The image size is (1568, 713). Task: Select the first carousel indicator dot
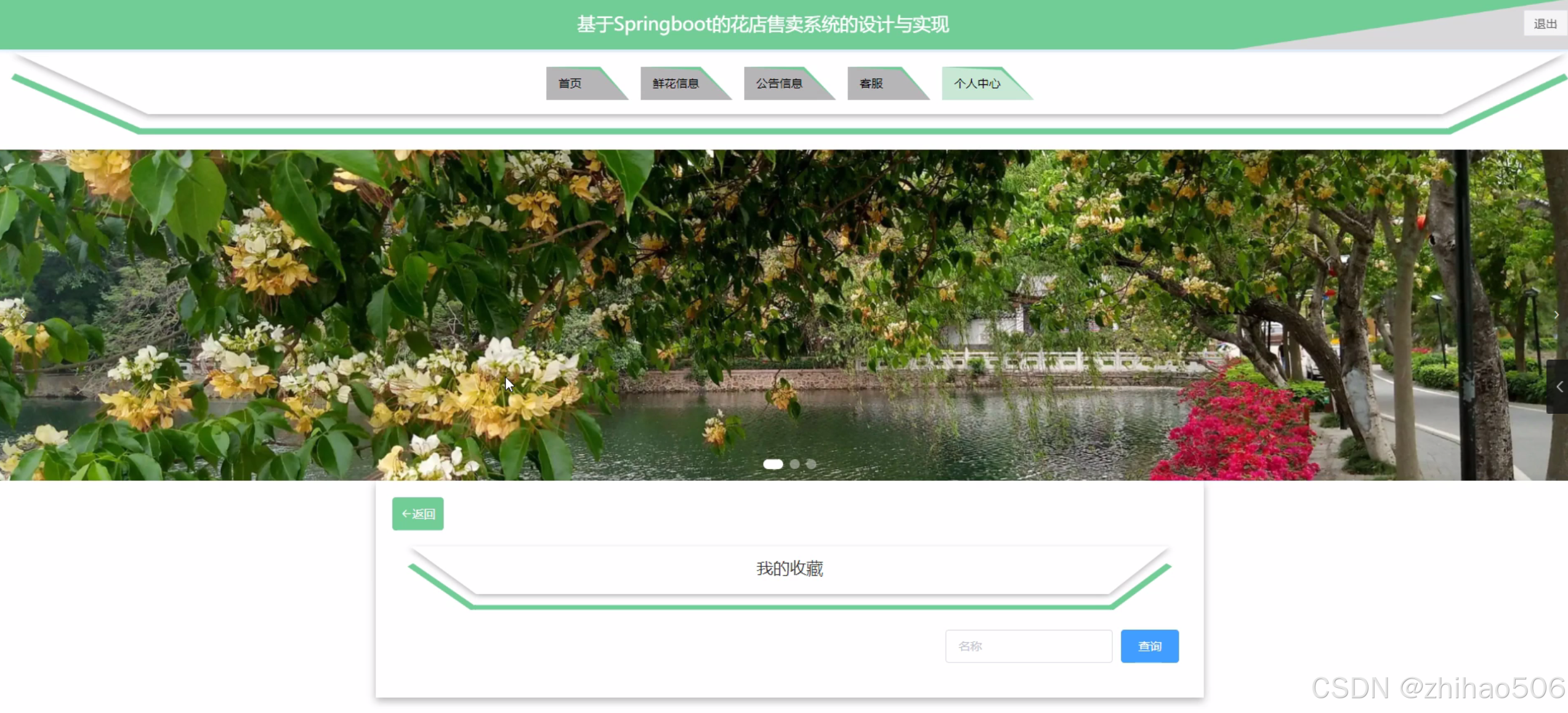(773, 464)
